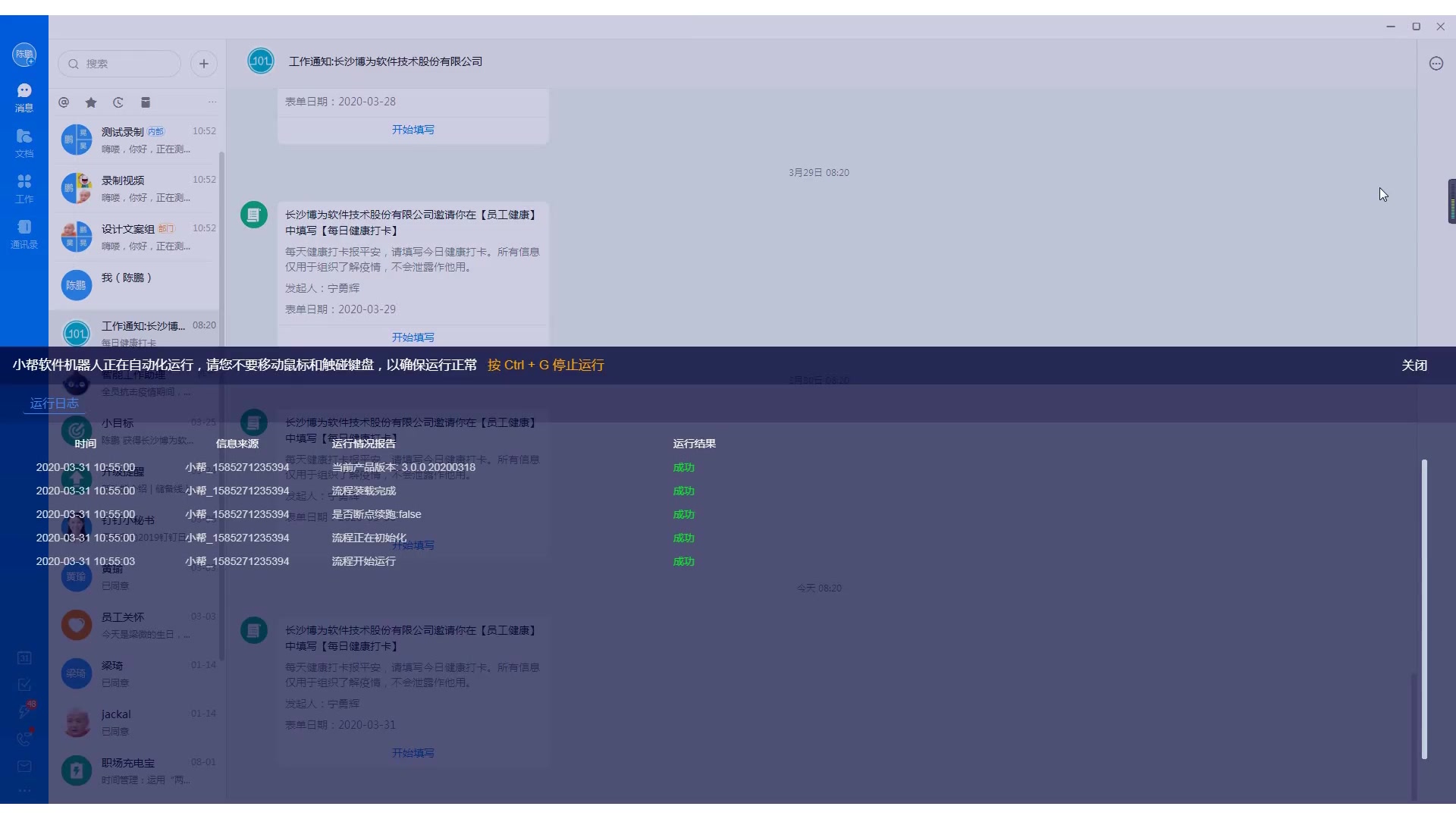
Task: Click 按 Ctrl + G 停止运行 text
Action: 546,366
